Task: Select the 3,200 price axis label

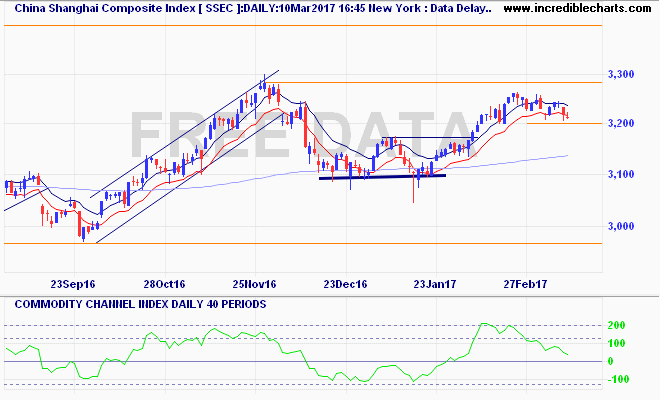Action: pyautogui.click(x=621, y=123)
